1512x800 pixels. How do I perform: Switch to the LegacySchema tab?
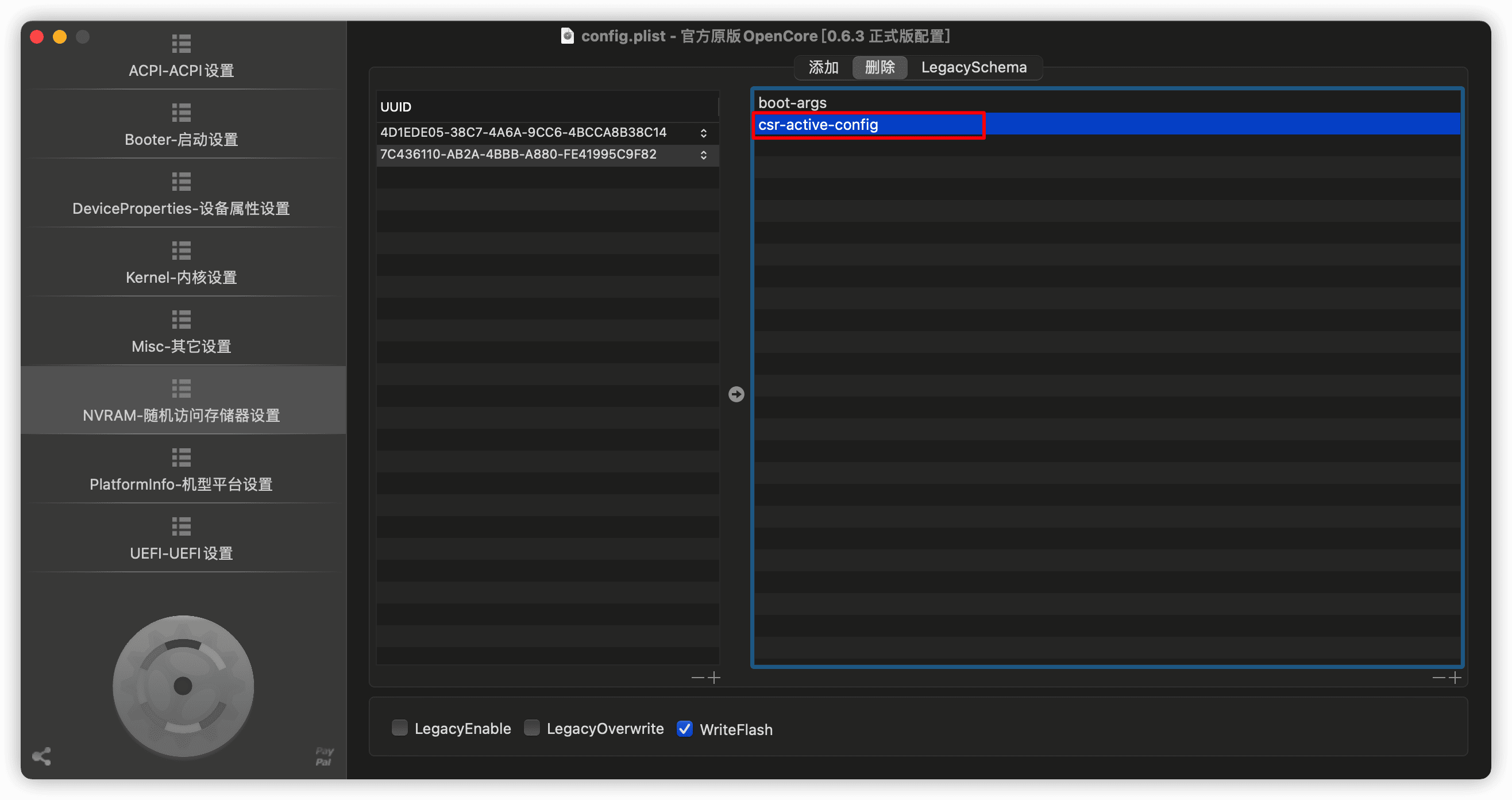974,67
